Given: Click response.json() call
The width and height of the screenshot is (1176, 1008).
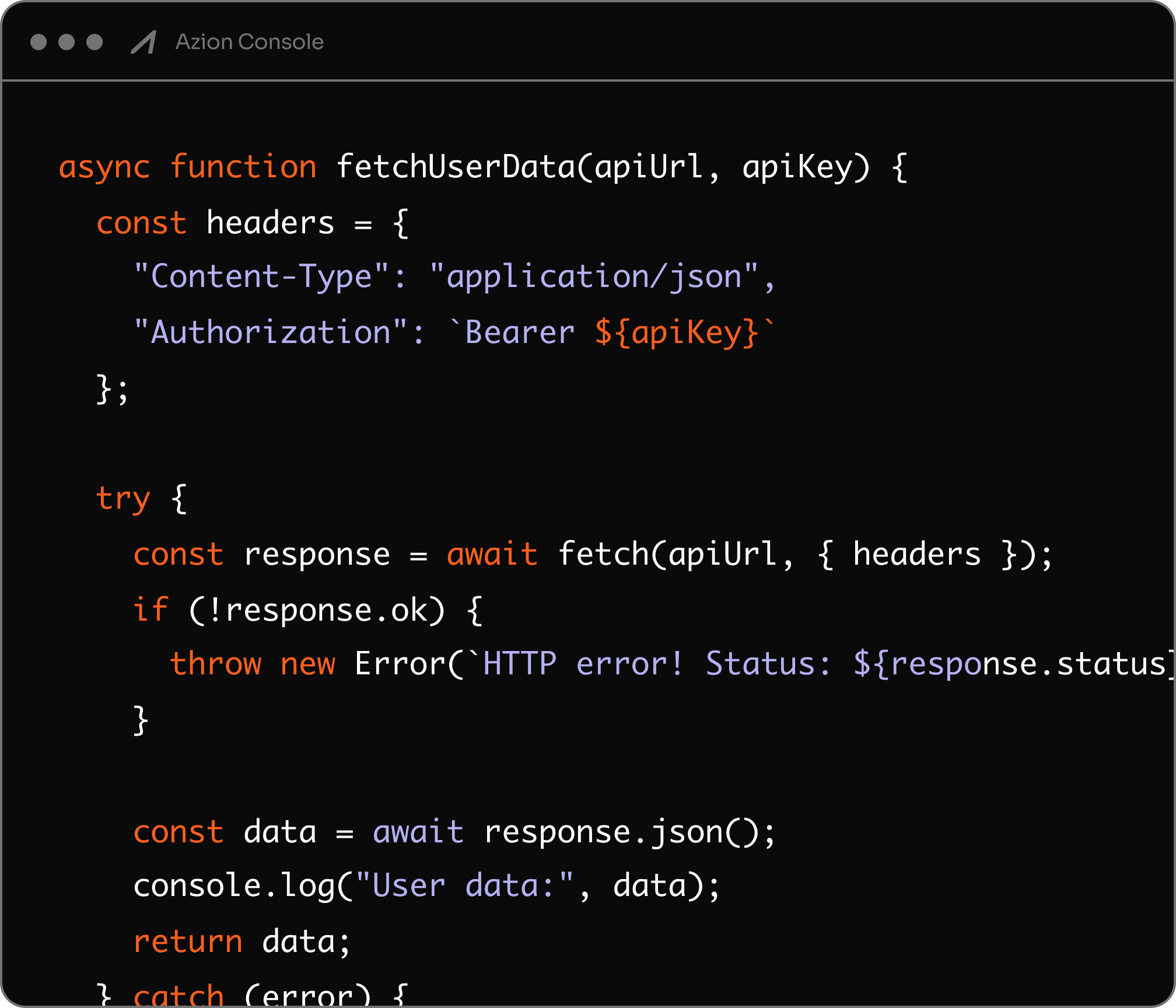Looking at the screenshot, I should point(621,832).
